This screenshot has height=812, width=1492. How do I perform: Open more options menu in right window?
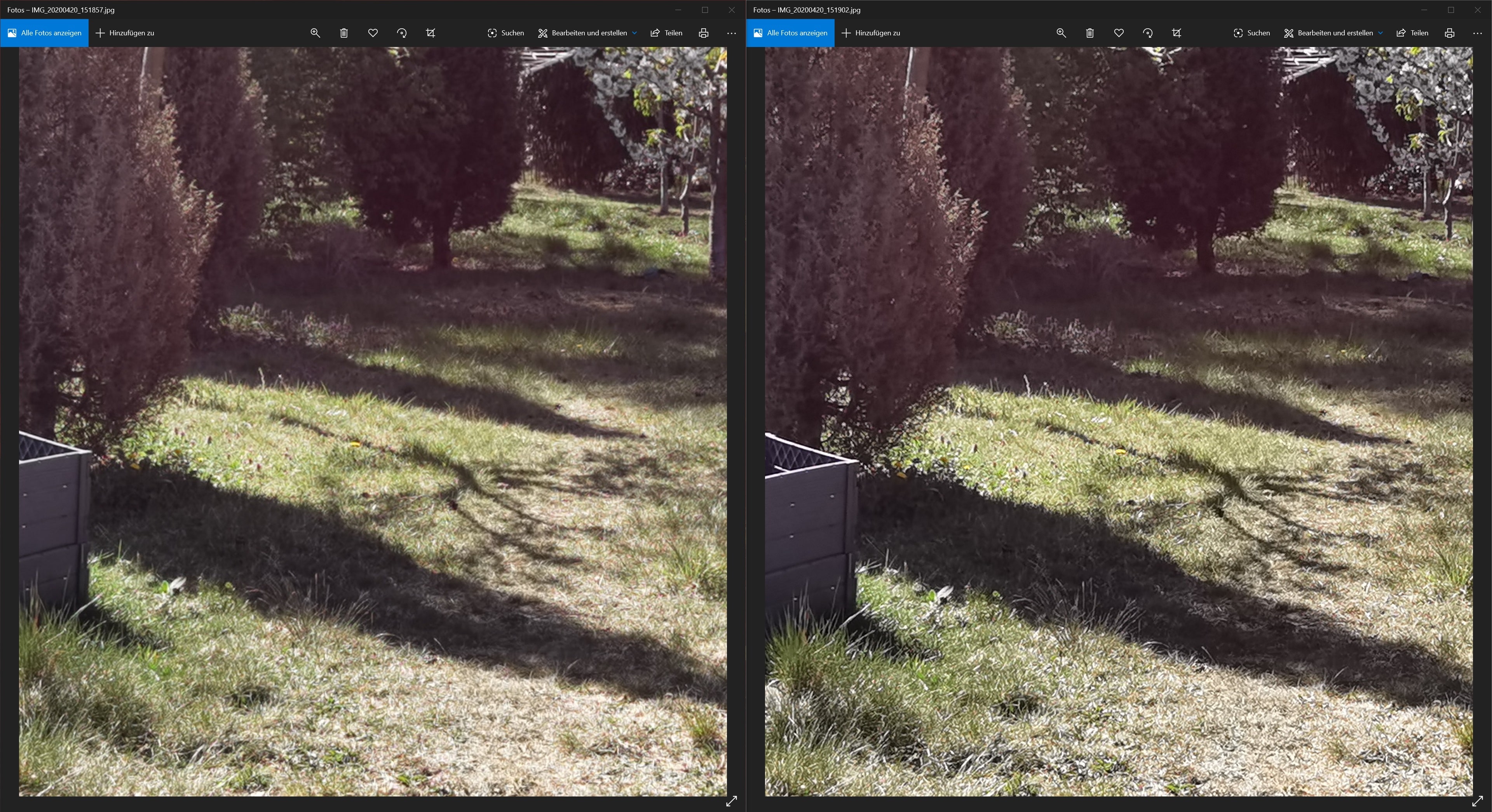tap(1478, 33)
